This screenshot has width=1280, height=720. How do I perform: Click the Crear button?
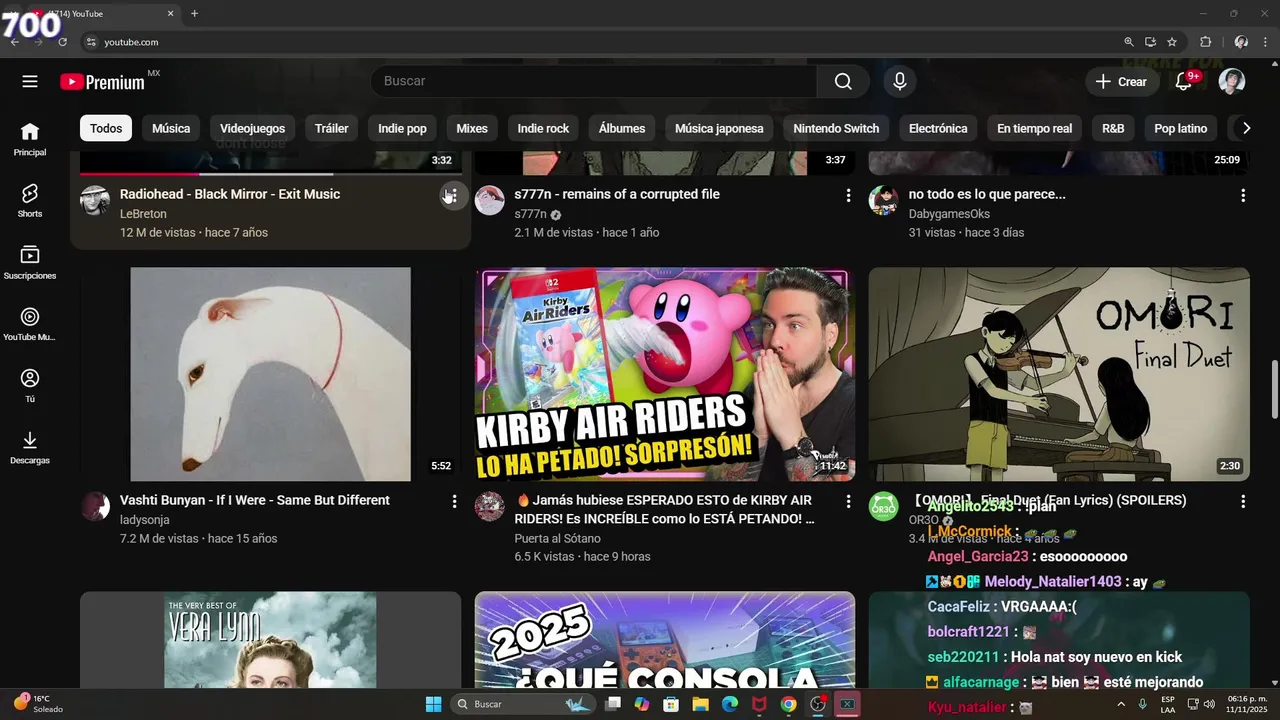(x=1122, y=82)
